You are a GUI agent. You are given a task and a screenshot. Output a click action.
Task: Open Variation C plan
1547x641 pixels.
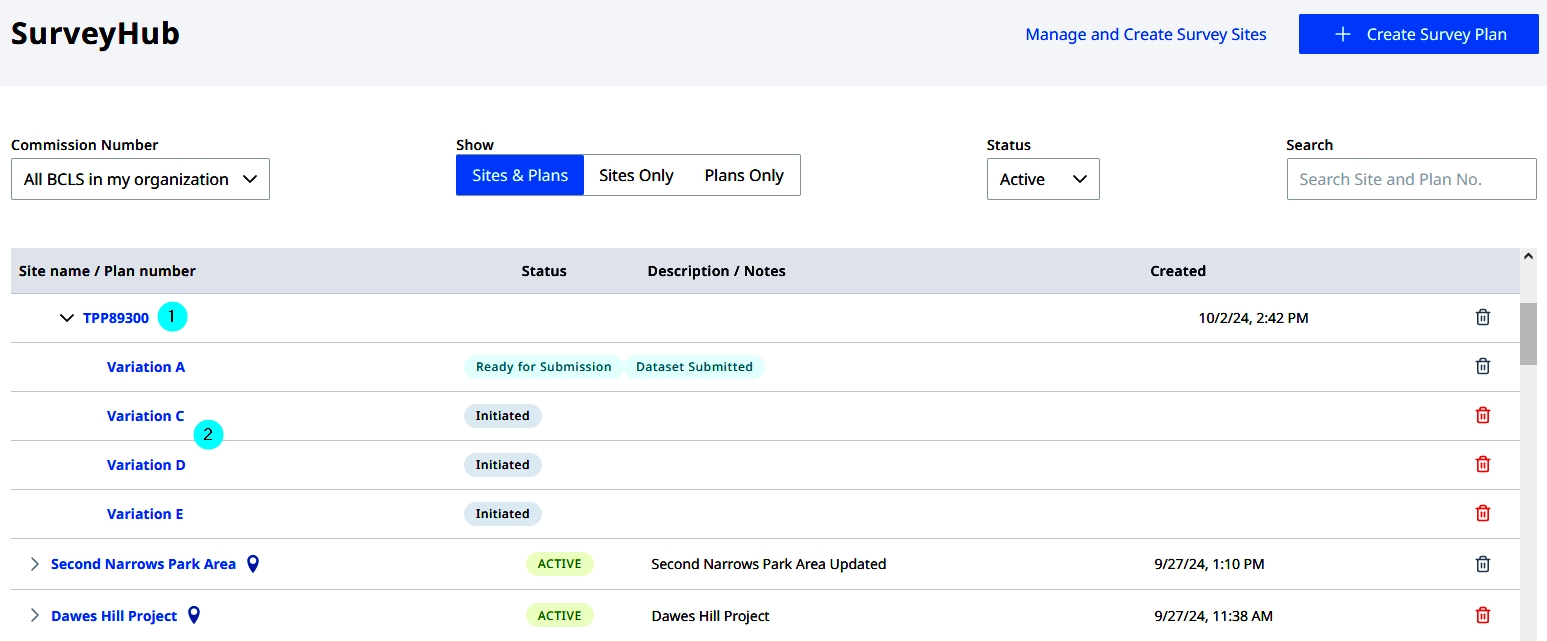(x=146, y=416)
